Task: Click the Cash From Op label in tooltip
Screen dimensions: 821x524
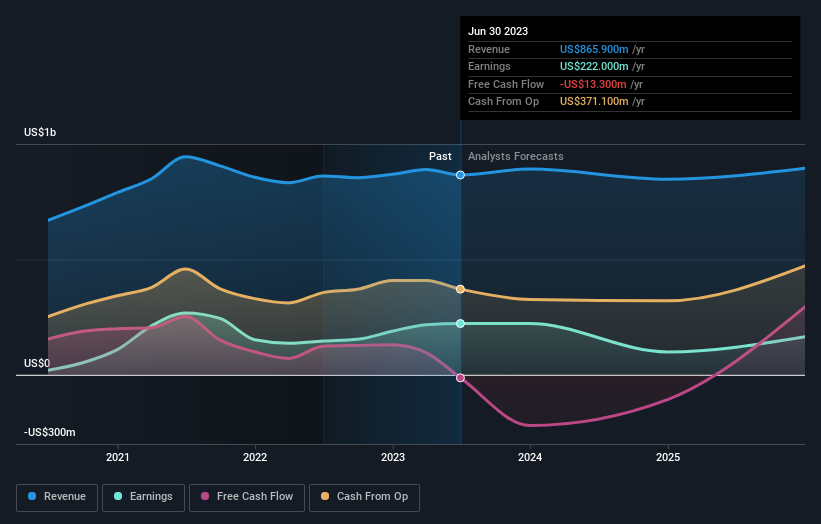Action: click(x=503, y=102)
